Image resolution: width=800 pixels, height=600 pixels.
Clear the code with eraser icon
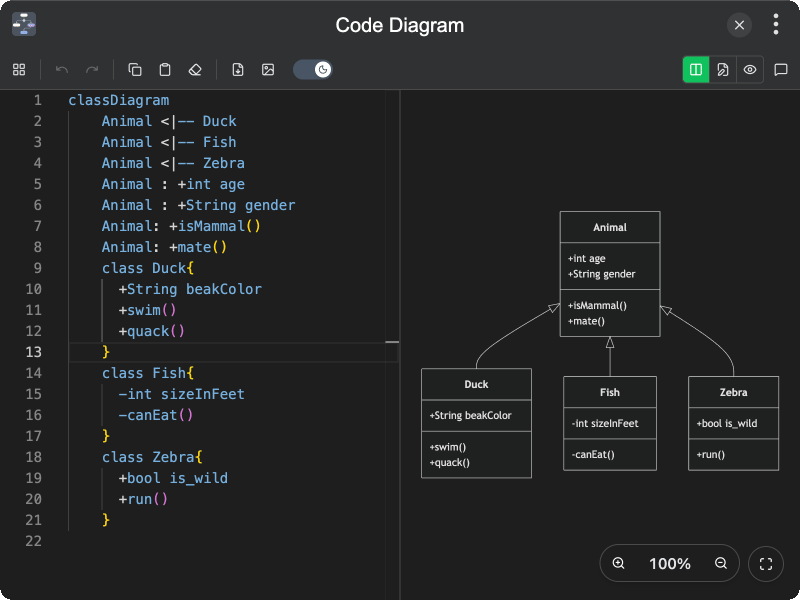[195, 69]
